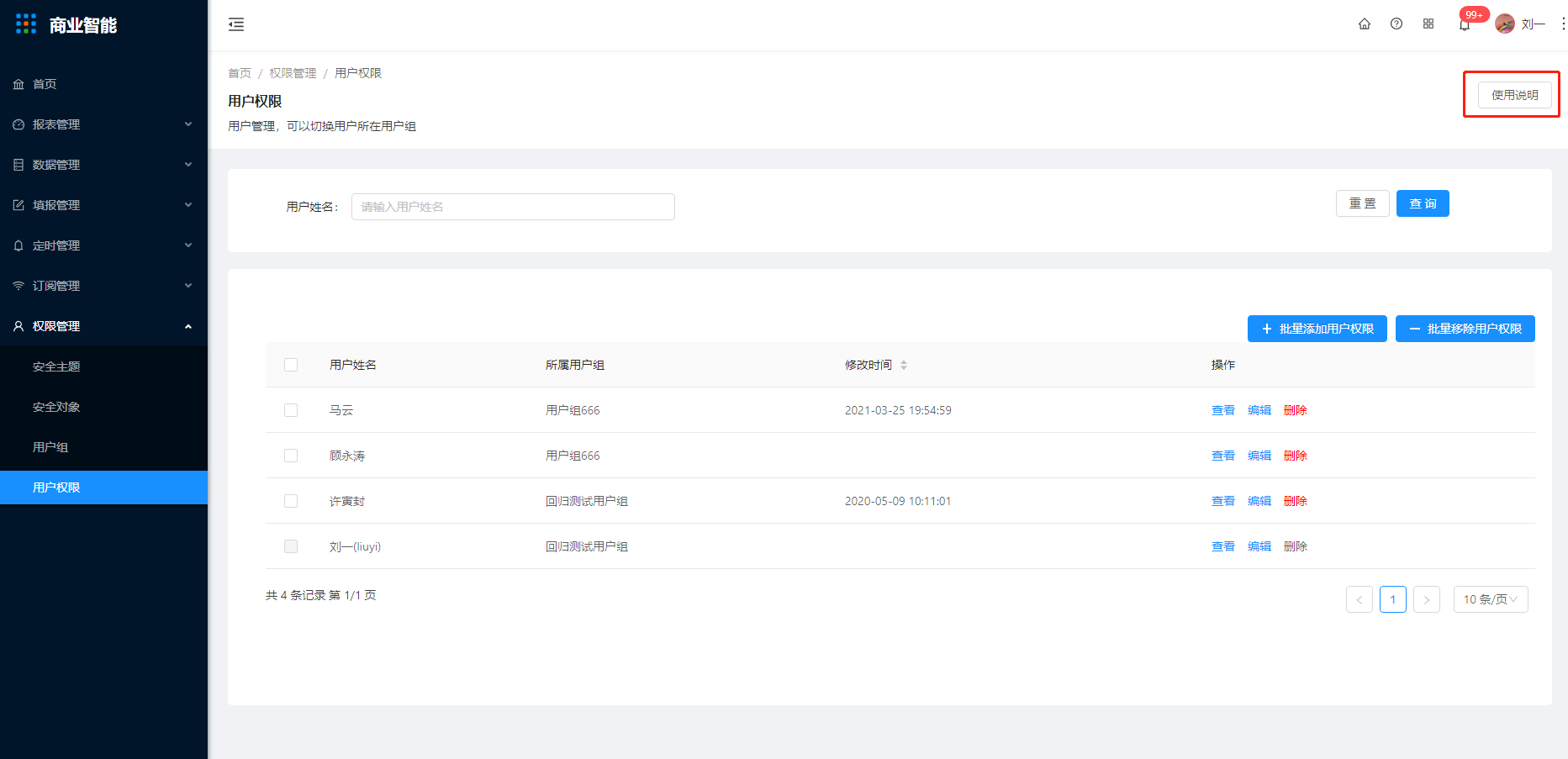This screenshot has height=759, width=1568.
Task: Click 删除 for 顾永涛
Action: coord(1296,456)
